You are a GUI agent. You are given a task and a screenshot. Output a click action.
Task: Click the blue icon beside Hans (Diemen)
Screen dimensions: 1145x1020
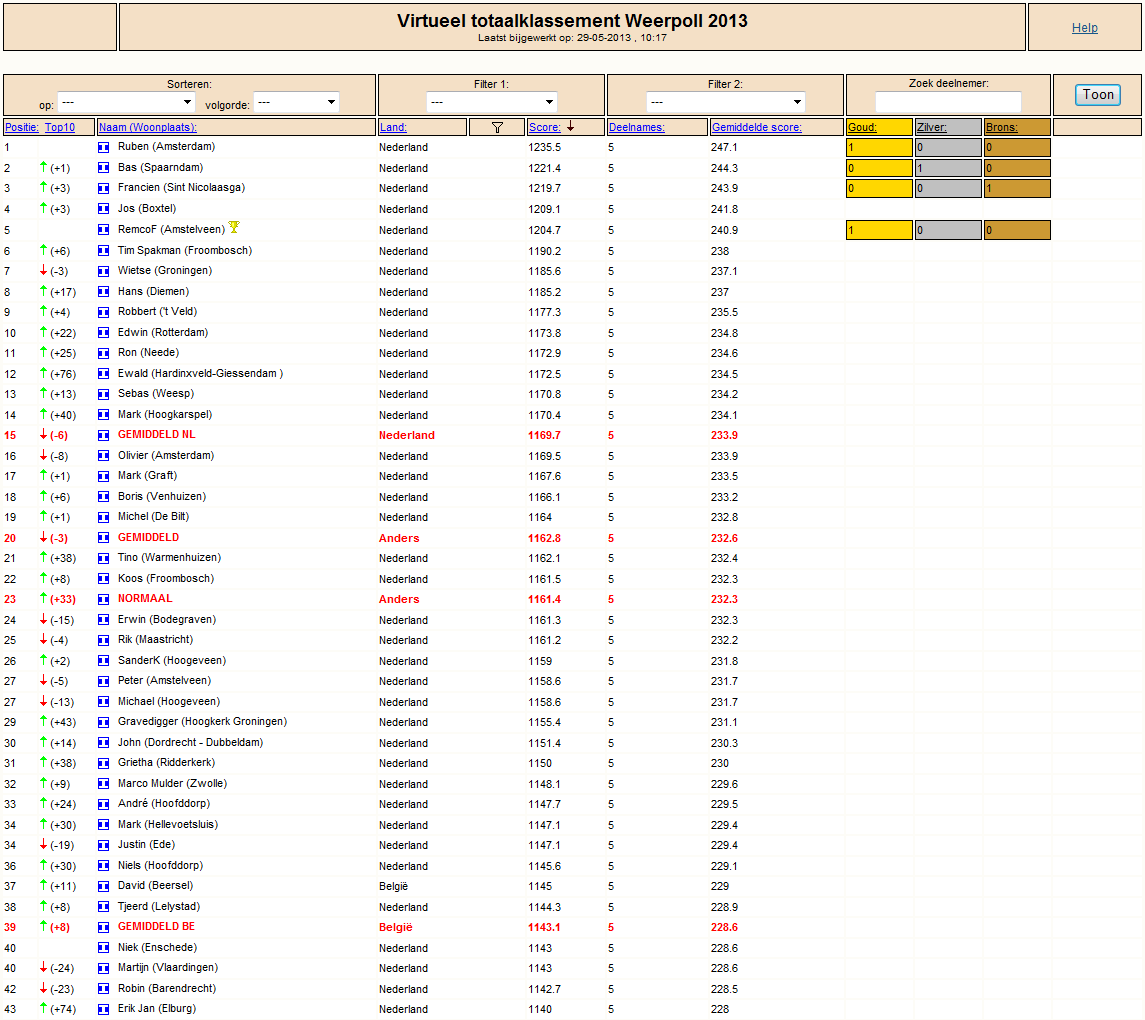pyautogui.click(x=104, y=292)
